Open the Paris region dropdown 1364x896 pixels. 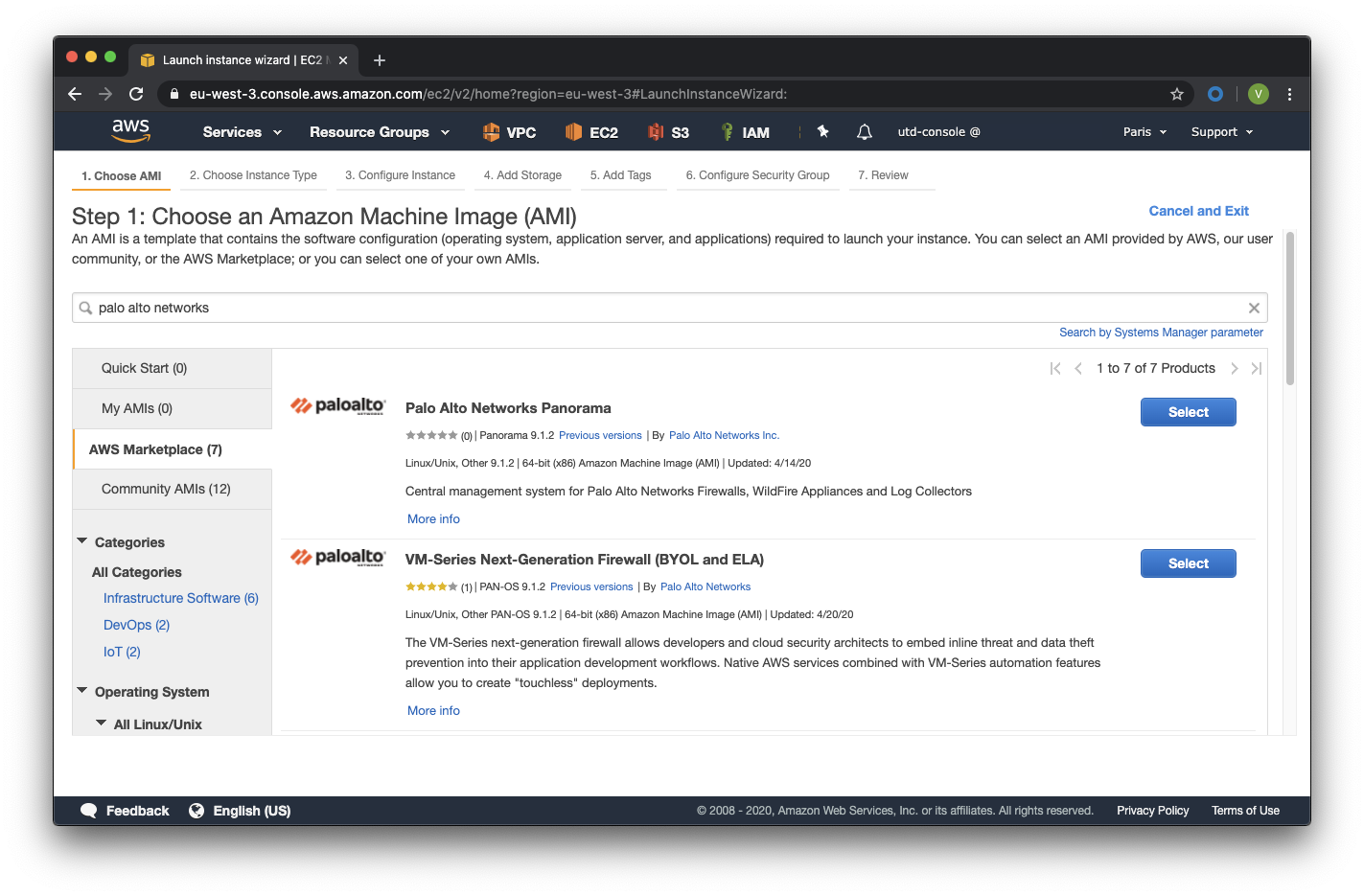tap(1145, 132)
